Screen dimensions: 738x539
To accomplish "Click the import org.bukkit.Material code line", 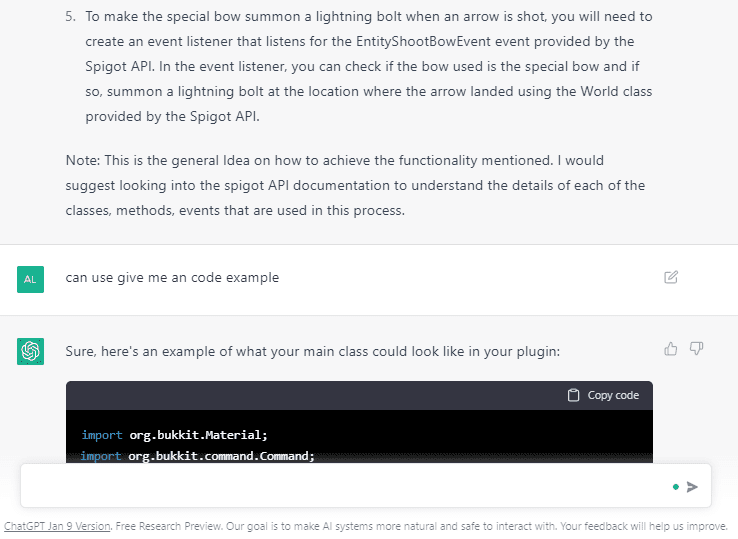I will pos(175,435).
